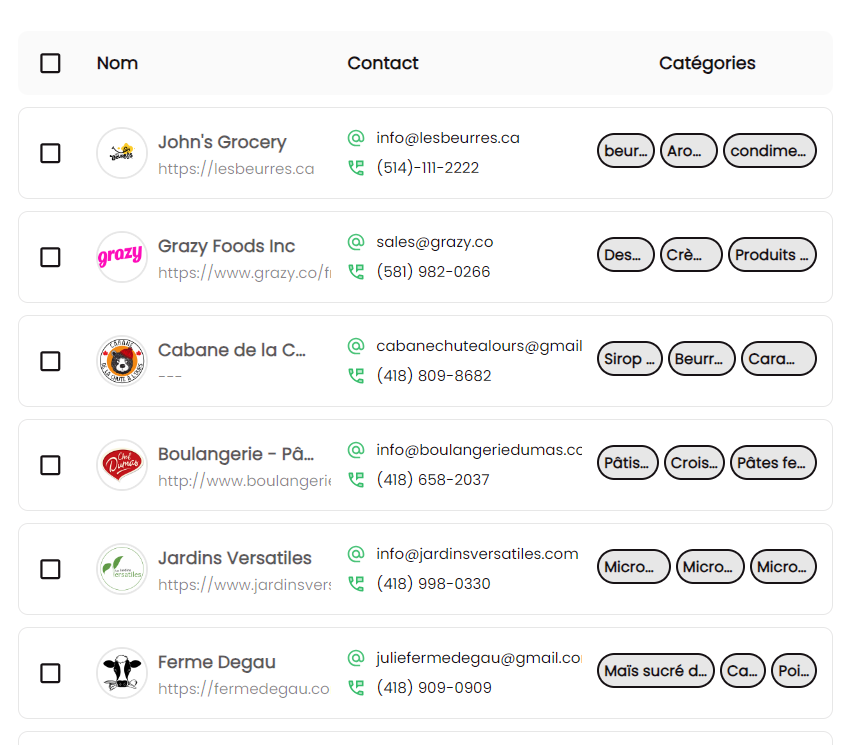Sort by the Nom column header
Screen dimensions: 855x745
point(117,63)
